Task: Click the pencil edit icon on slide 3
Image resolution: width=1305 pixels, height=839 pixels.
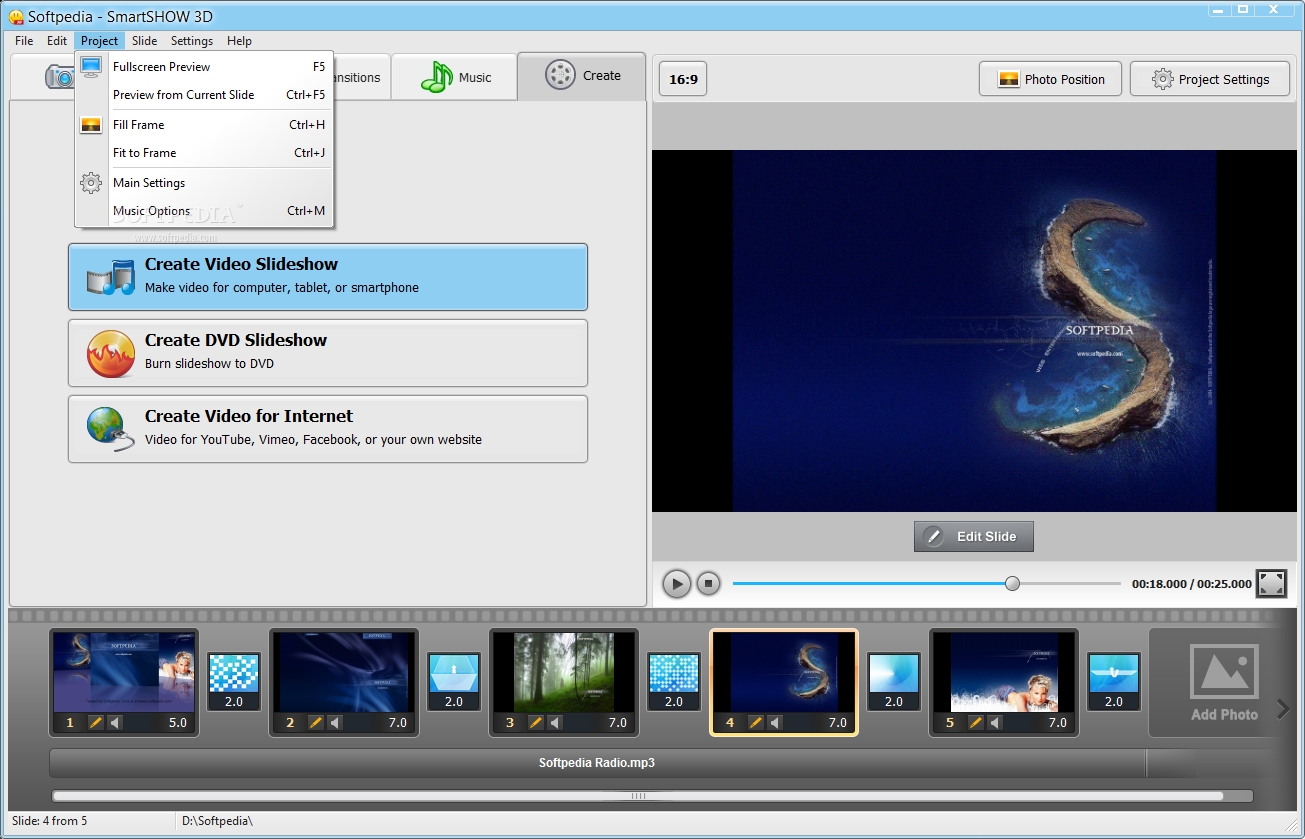Action: [536, 722]
